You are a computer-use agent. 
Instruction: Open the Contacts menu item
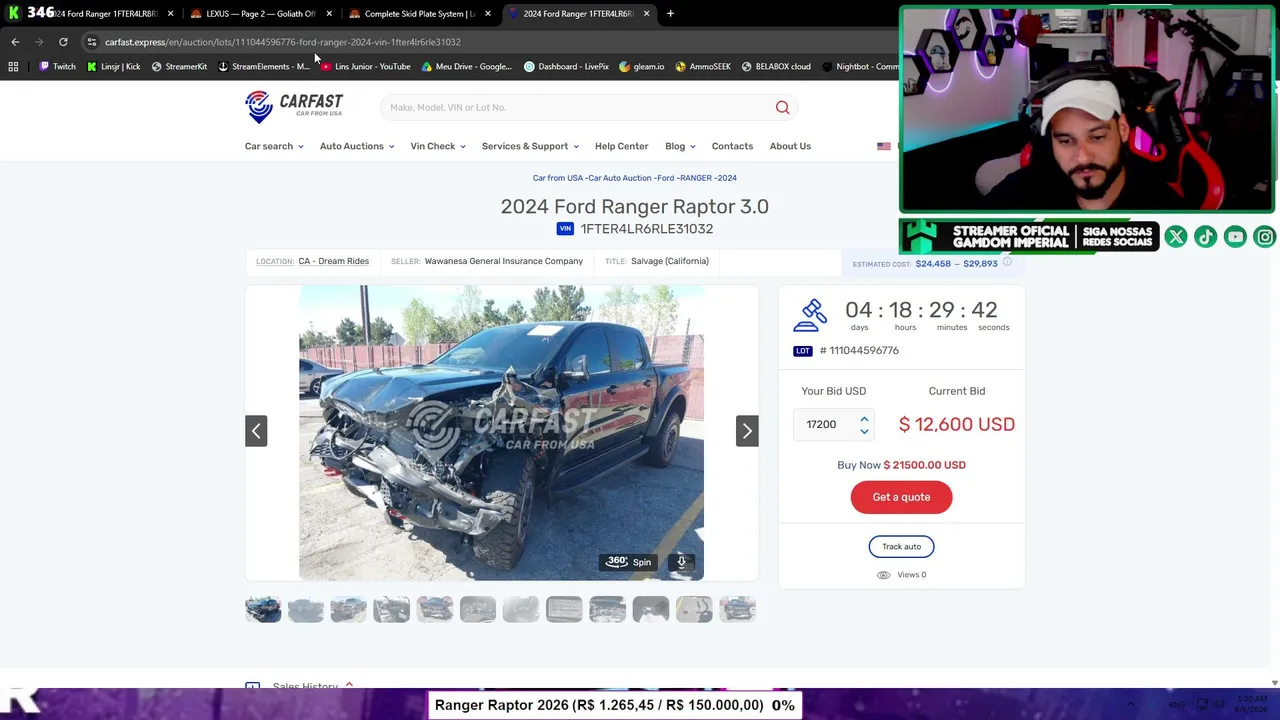tap(732, 146)
